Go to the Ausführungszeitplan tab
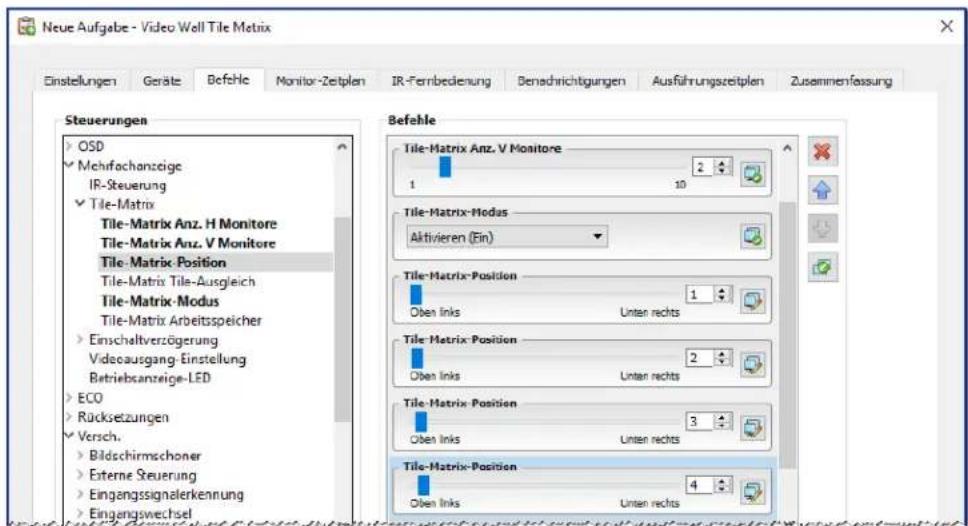Image resolution: width=968 pixels, height=526 pixels. coord(707,81)
